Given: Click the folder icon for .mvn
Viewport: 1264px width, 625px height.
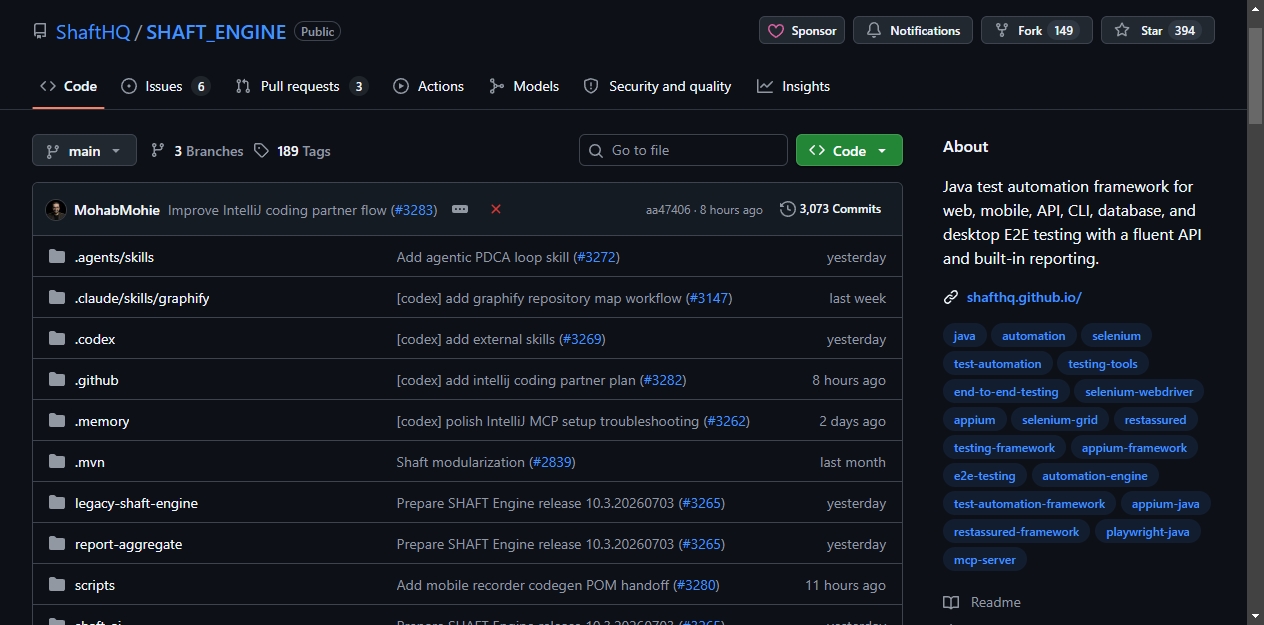Looking at the screenshot, I should coord(57,462).
